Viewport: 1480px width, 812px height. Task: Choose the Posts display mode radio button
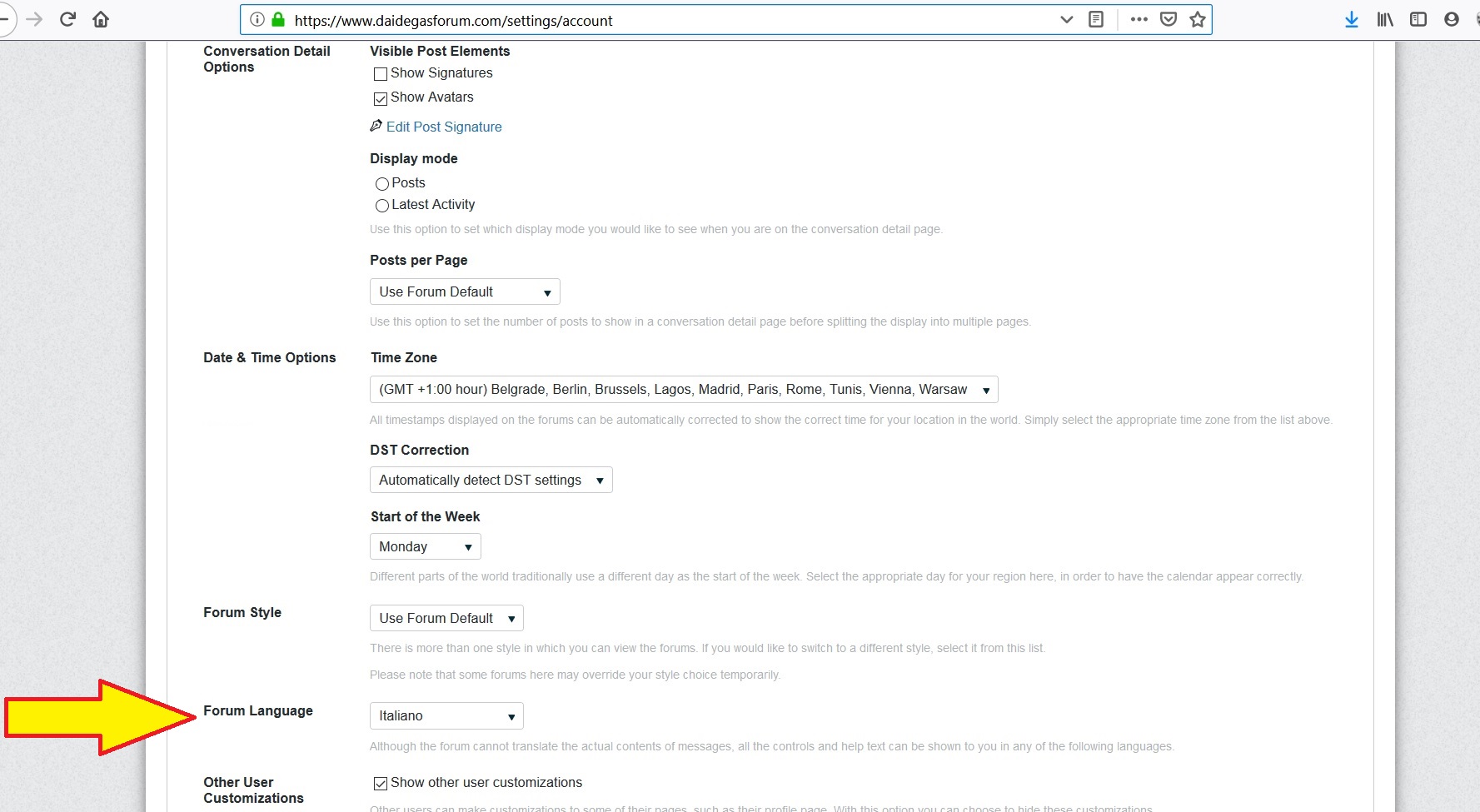(382, 184)
